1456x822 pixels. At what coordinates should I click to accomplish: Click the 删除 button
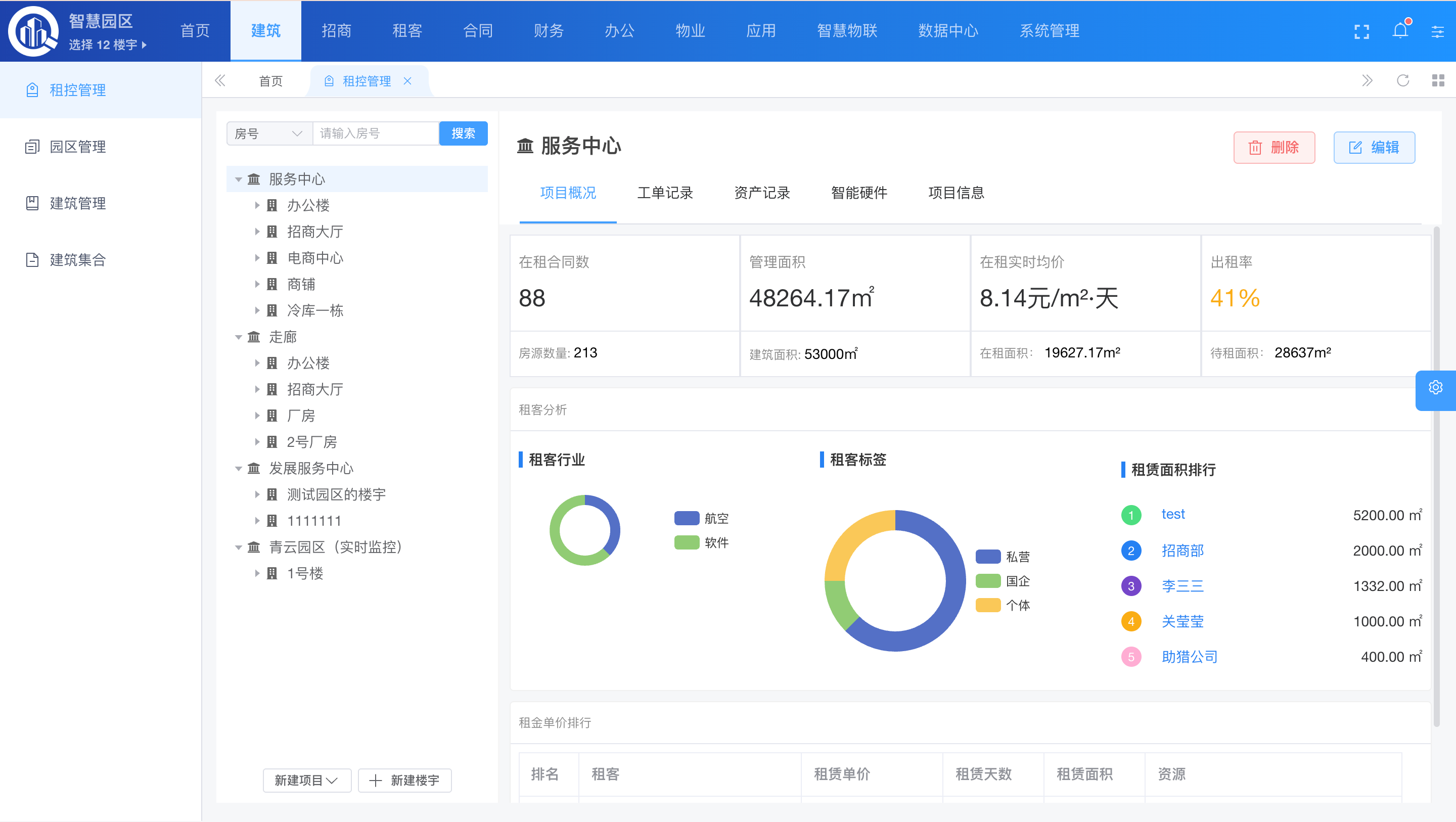pos(1274,148)
